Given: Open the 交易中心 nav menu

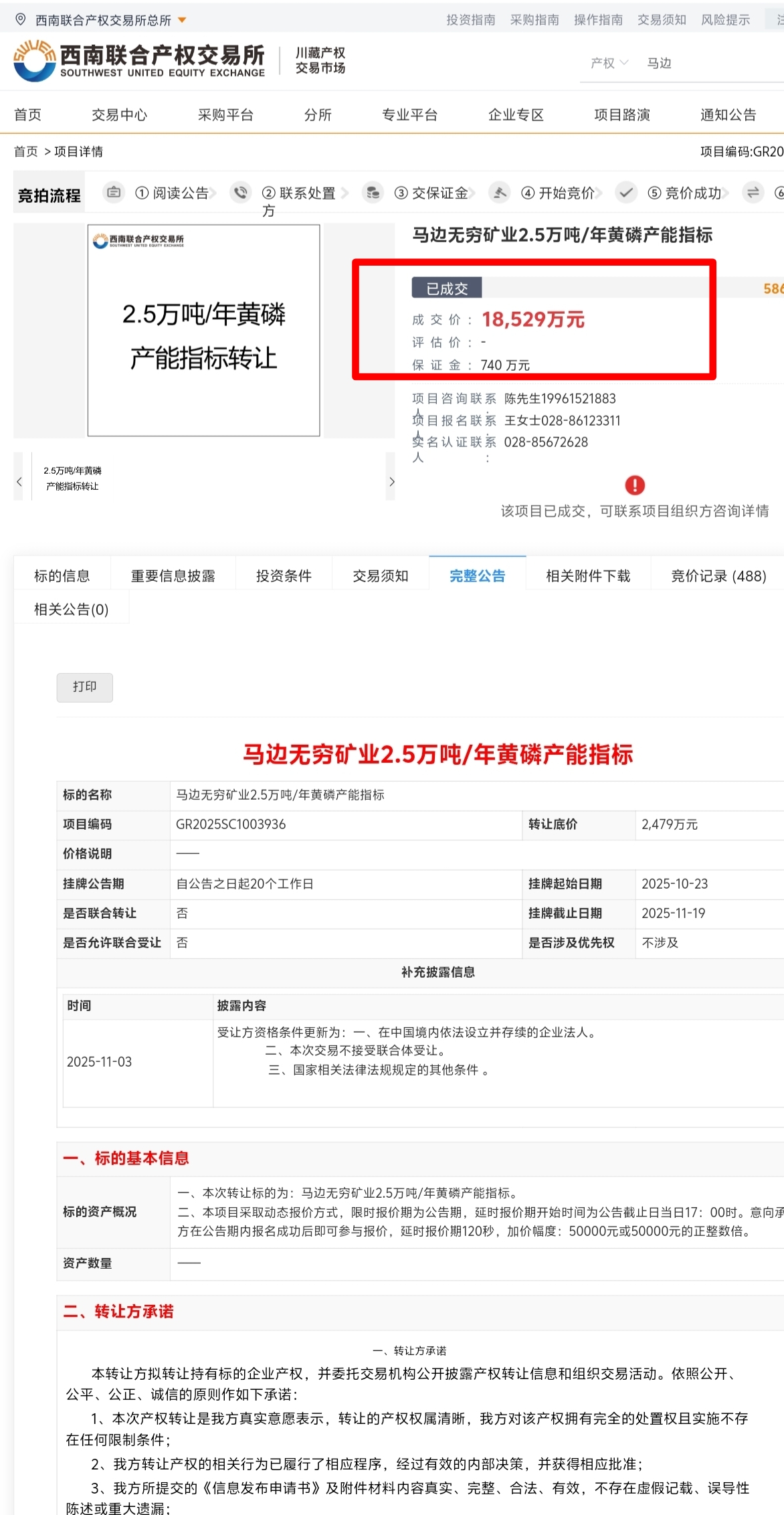Looking at the screenshot, I should coord(119,114).
